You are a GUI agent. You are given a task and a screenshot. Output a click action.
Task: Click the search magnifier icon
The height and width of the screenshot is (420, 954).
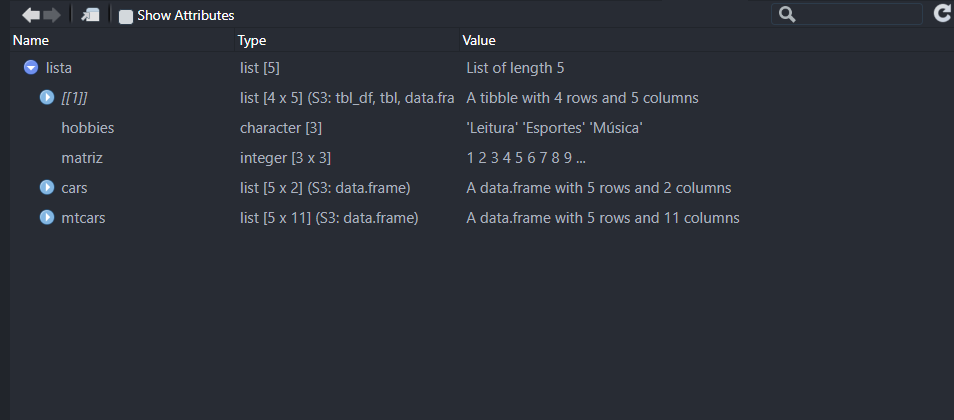787,14
